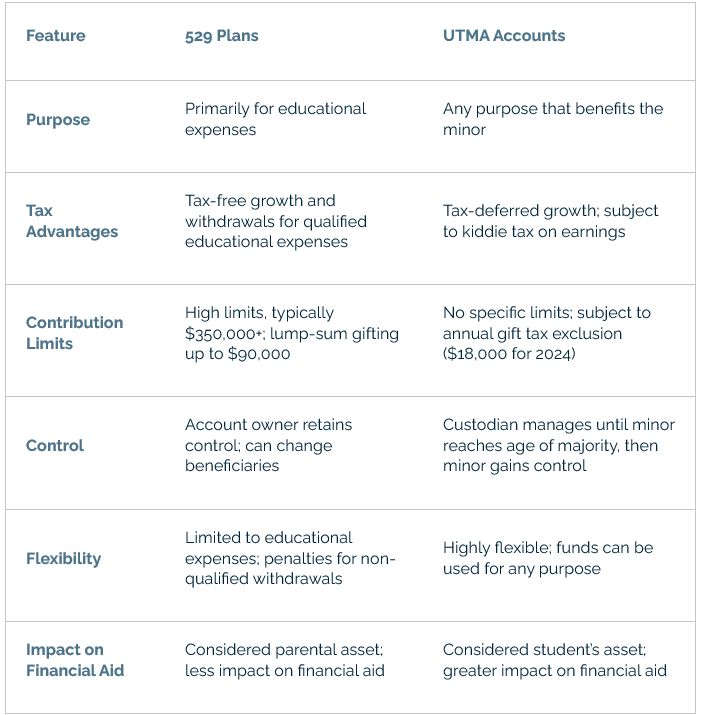The image size is (701, 715).
Task: Click 'Custodian manages until minor' cell
Action: click(559, 446)
